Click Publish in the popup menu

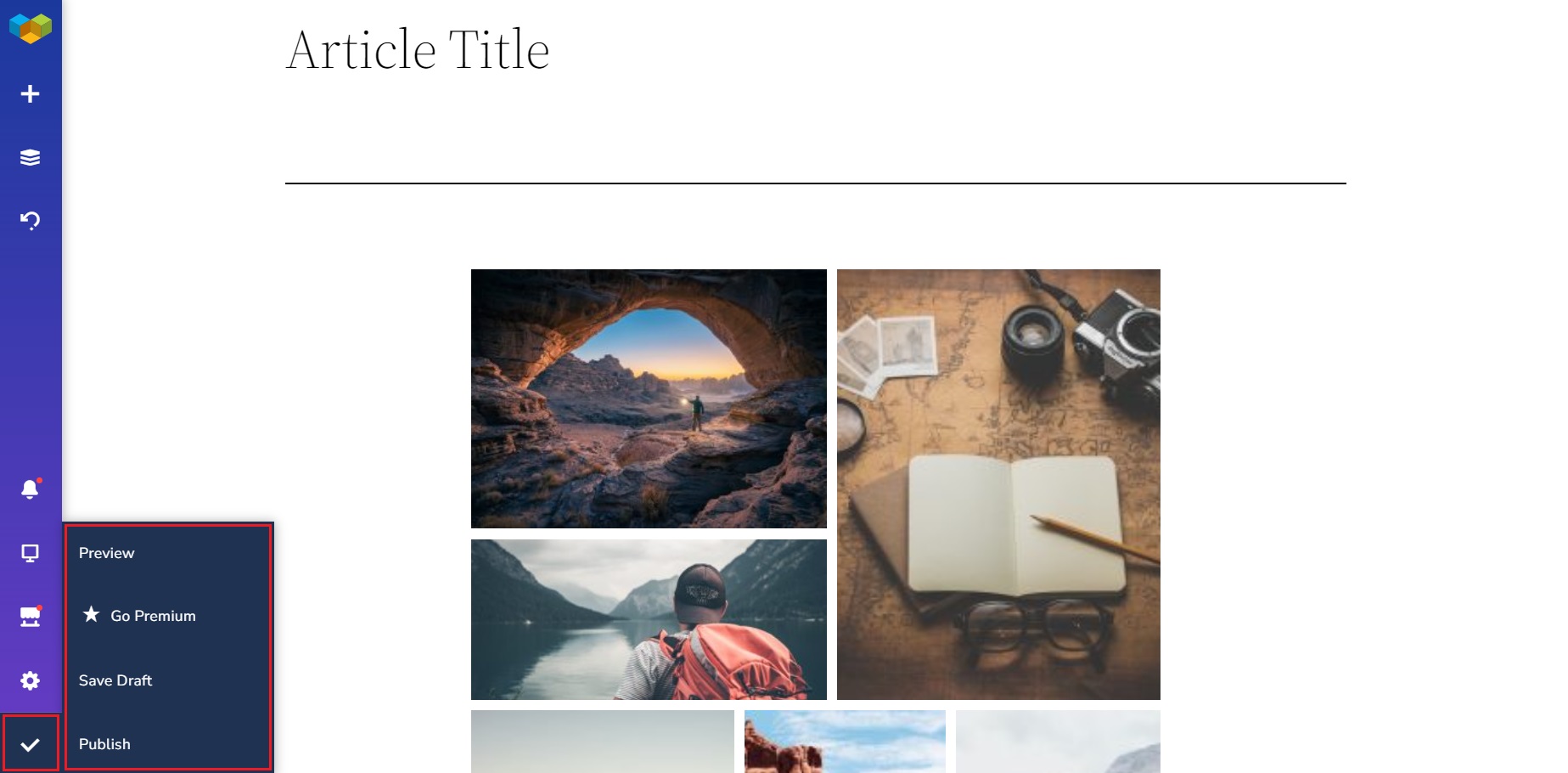point(104,744)
